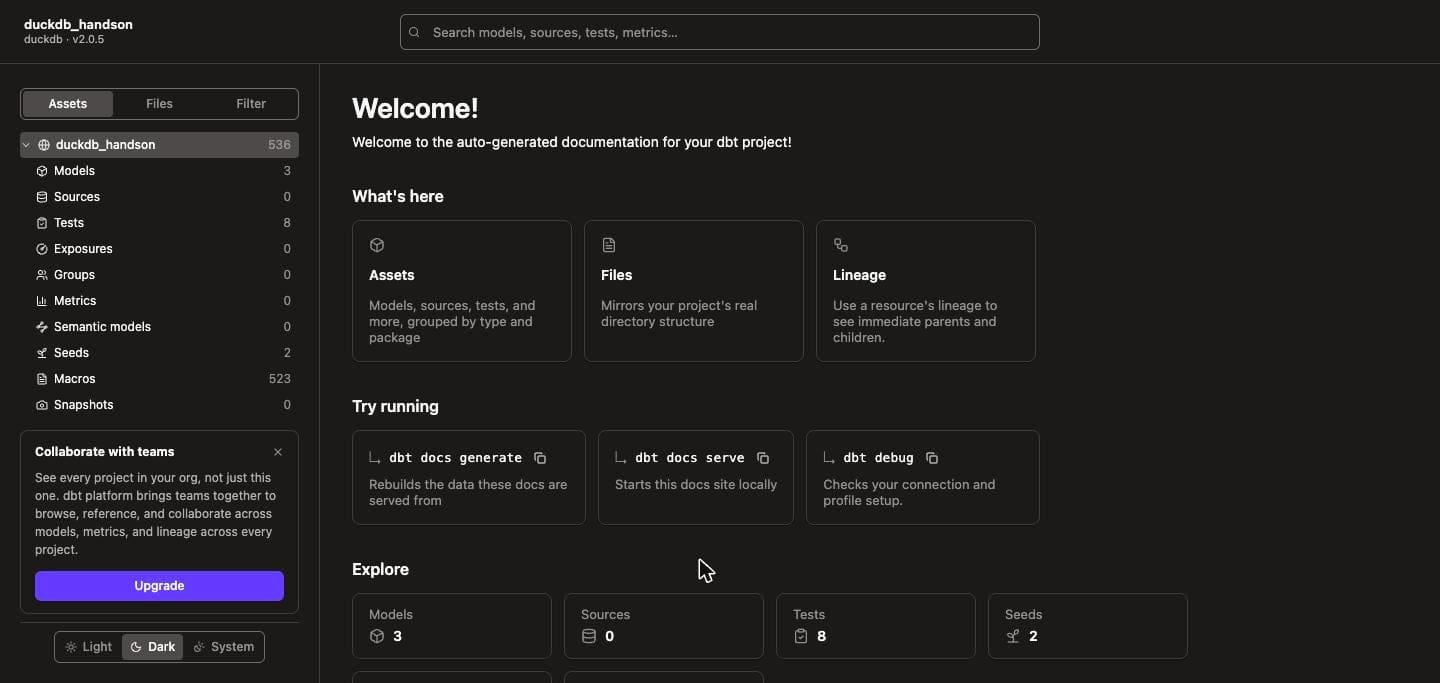Screen dimensions: 1440x683
Task: Click the Seeds sprout icon in sidebar
Action: click(x=42, y=353)
